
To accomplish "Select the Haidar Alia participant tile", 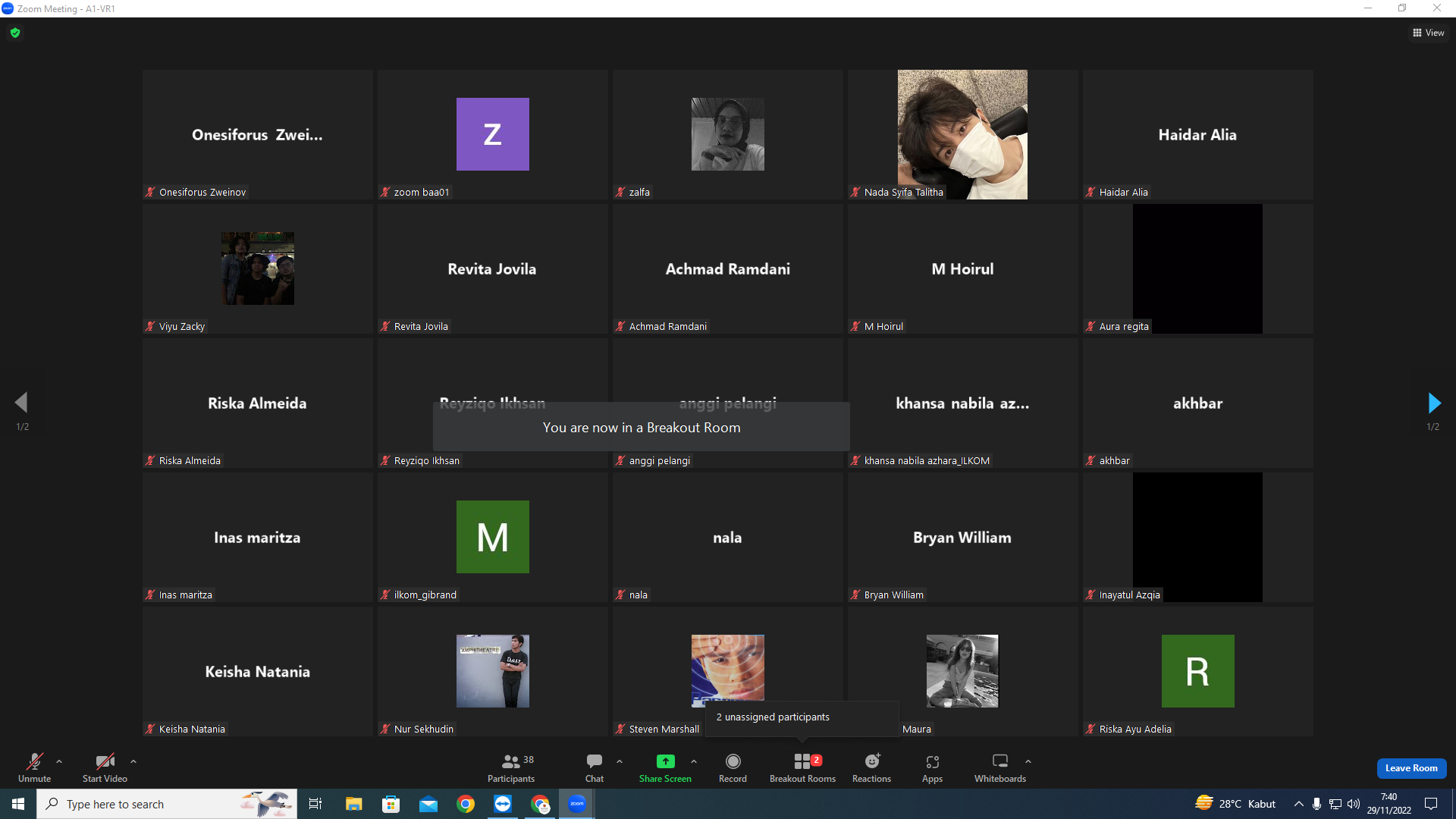I will pos(1198,135).
